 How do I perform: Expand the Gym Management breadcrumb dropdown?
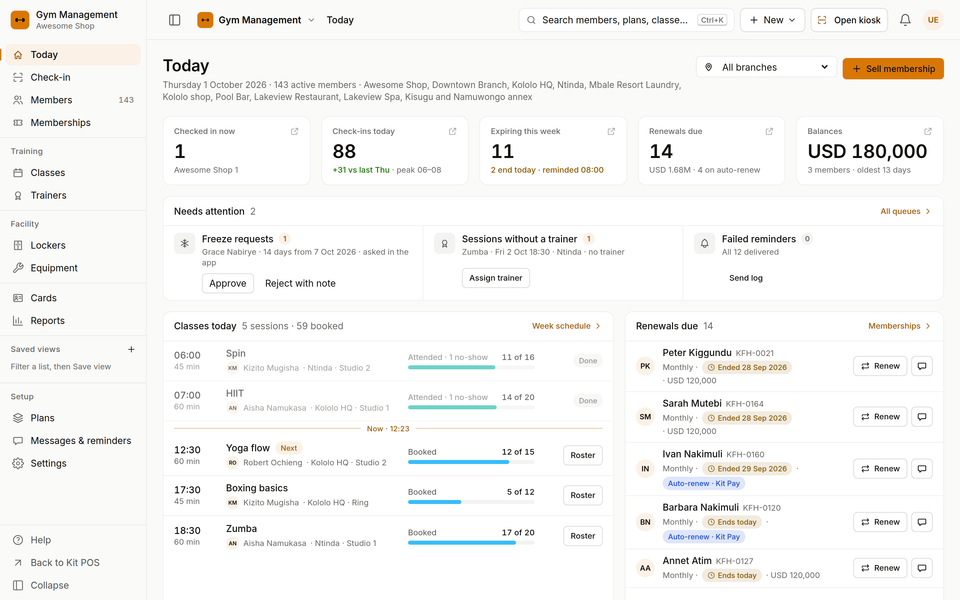[311, 20]
